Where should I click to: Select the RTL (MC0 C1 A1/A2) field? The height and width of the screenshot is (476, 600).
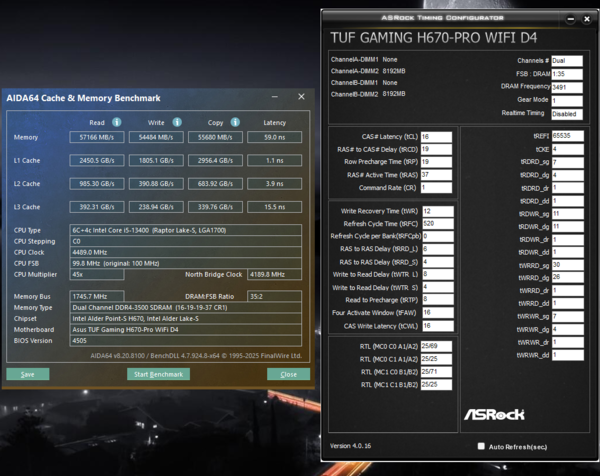(x=436, y=359)
